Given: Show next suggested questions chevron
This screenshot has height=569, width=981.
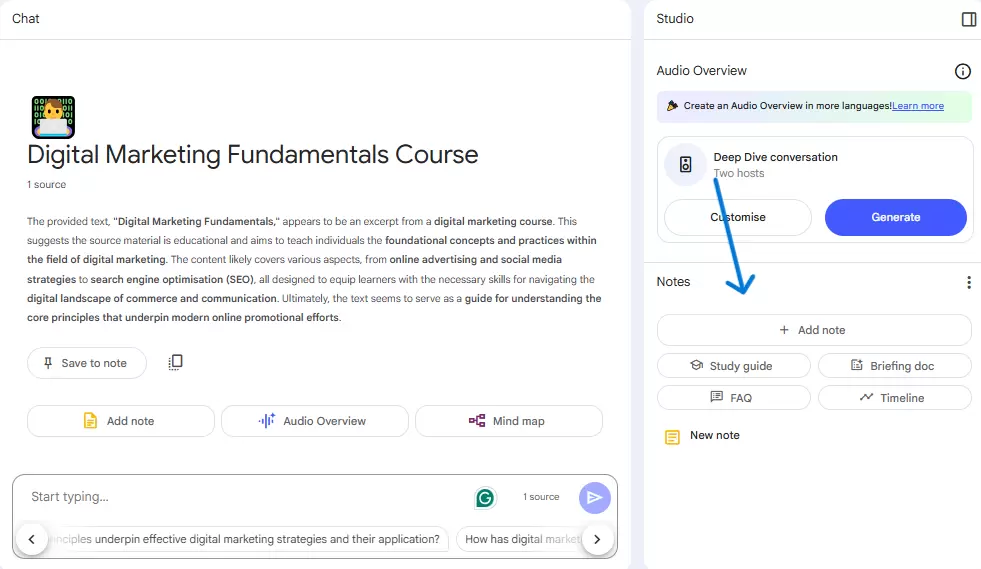Looking at the screenshot, I should [597, 539].
